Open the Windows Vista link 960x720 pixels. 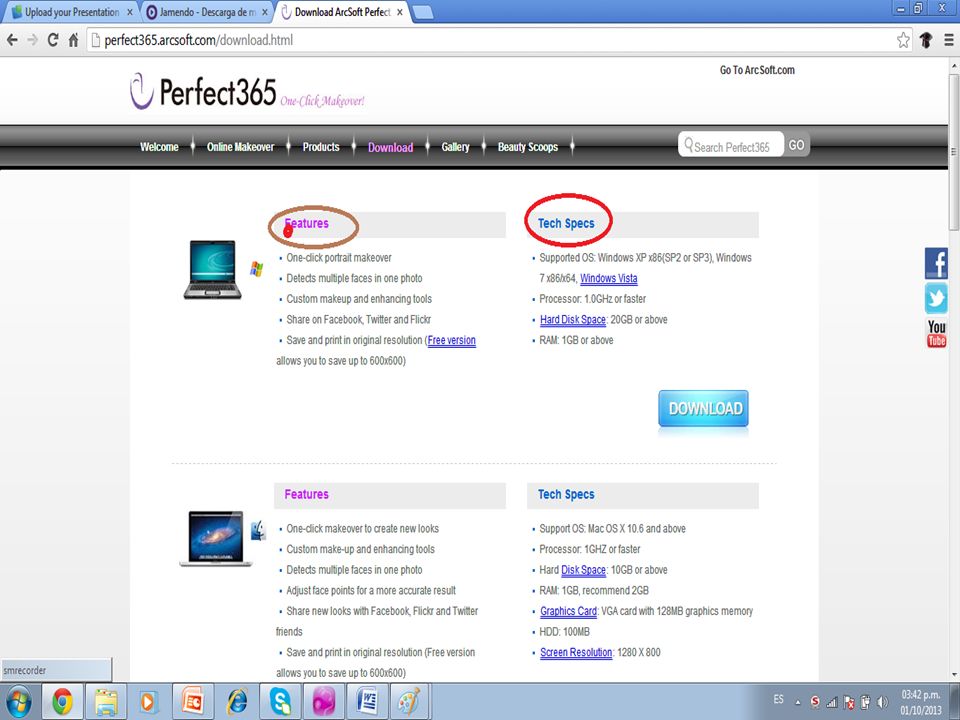609,279
